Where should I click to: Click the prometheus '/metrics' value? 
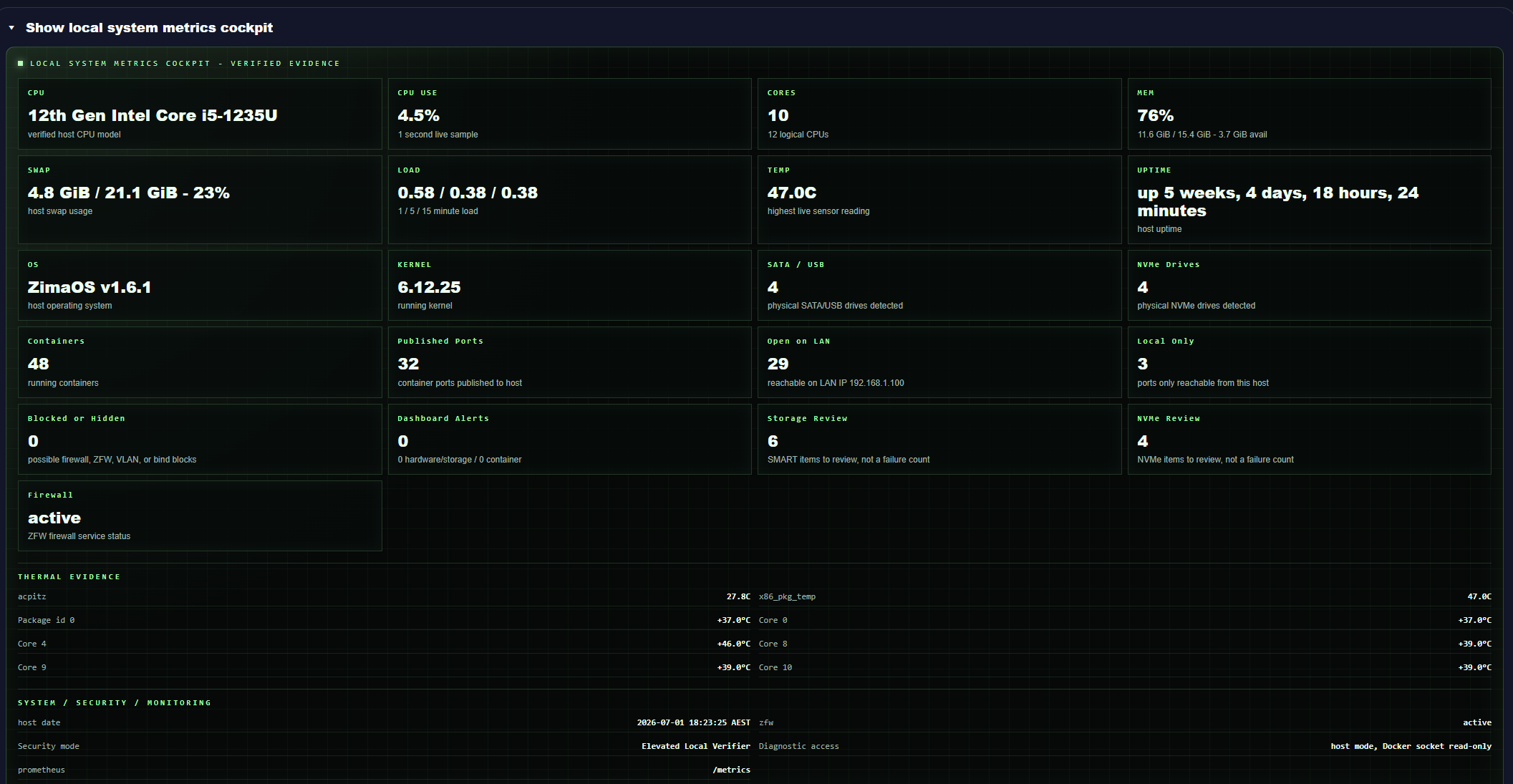731,770
